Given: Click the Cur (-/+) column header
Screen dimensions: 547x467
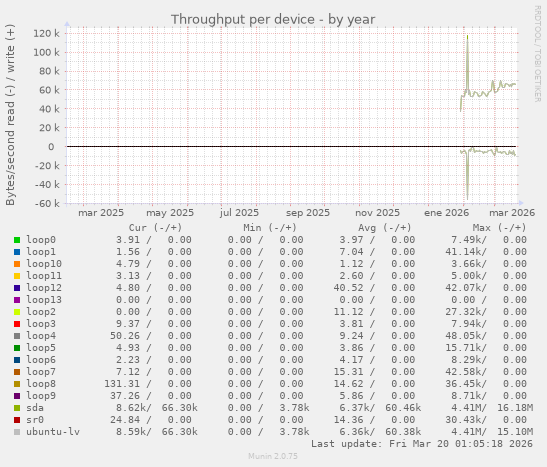Looking at the screenshot, I should click(155, 228).
